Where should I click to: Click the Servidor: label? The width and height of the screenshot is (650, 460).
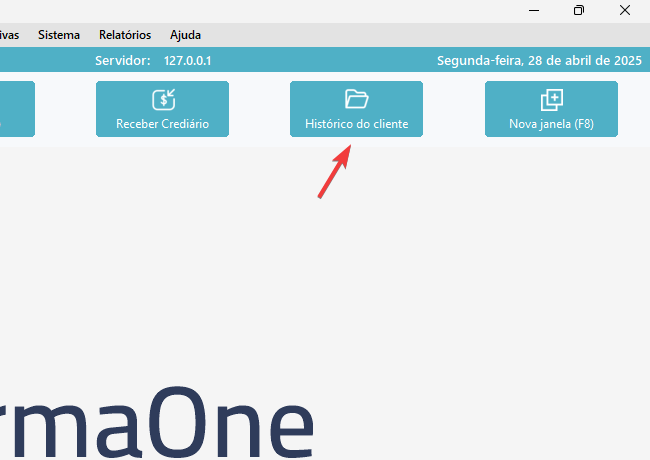(x=123, y=61)
